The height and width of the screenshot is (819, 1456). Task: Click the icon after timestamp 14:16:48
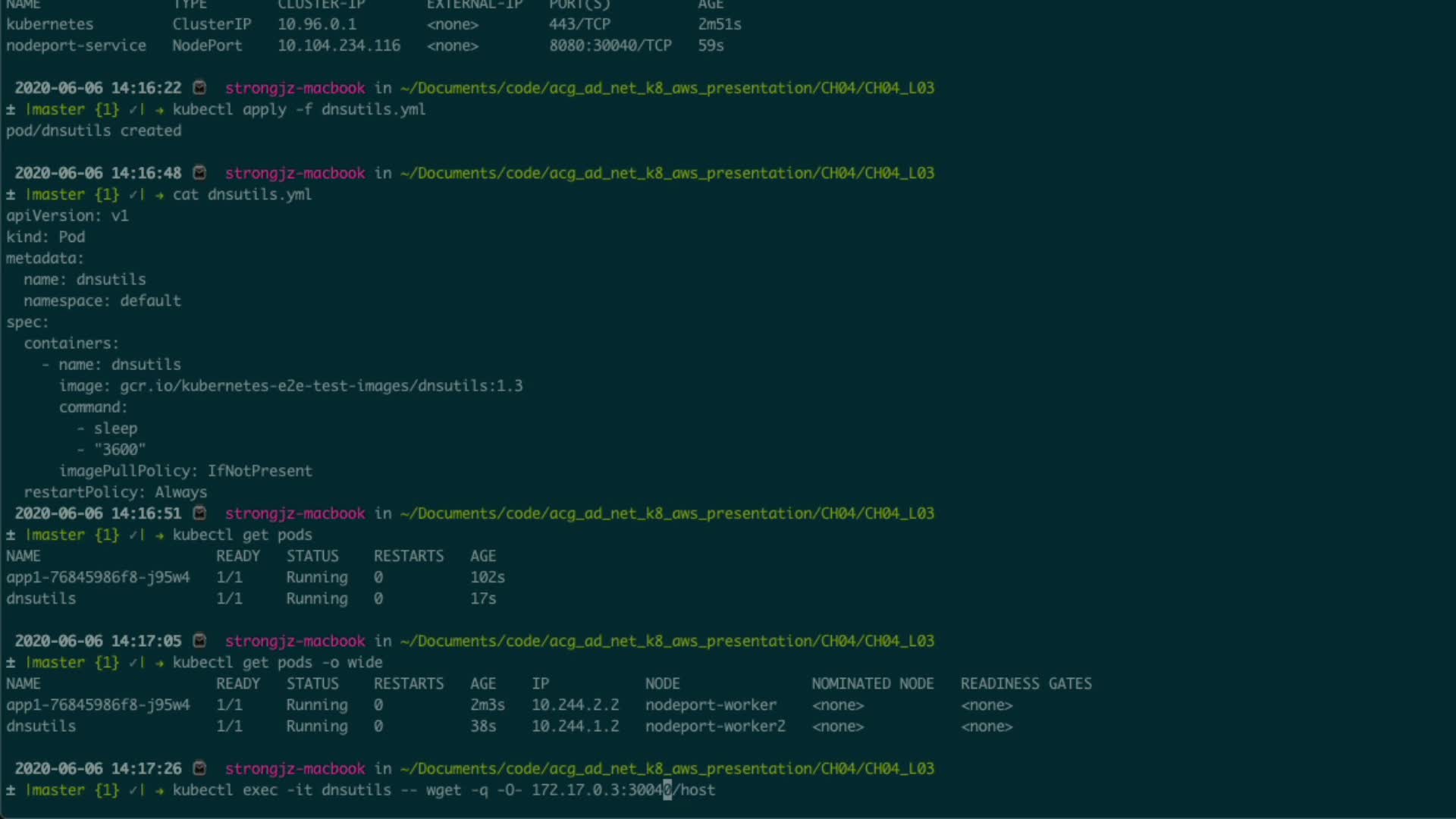tap(199, 173)
